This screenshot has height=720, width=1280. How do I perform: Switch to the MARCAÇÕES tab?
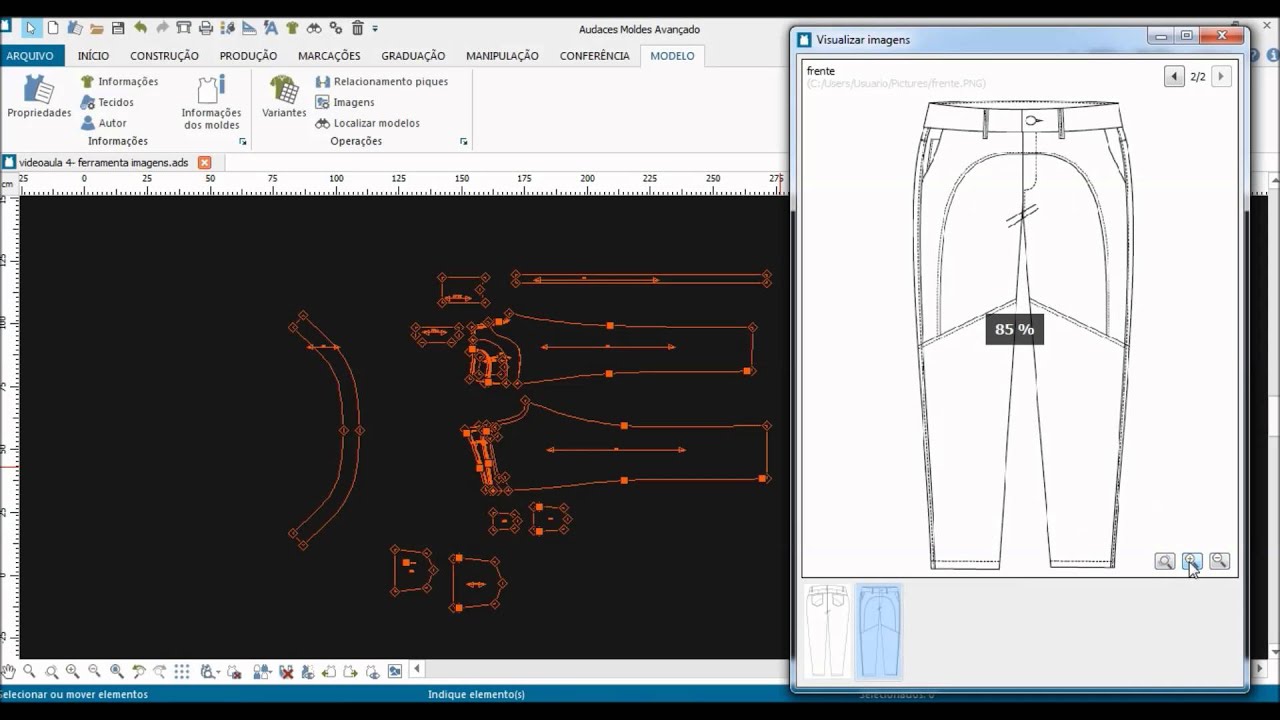pos(329,56)
